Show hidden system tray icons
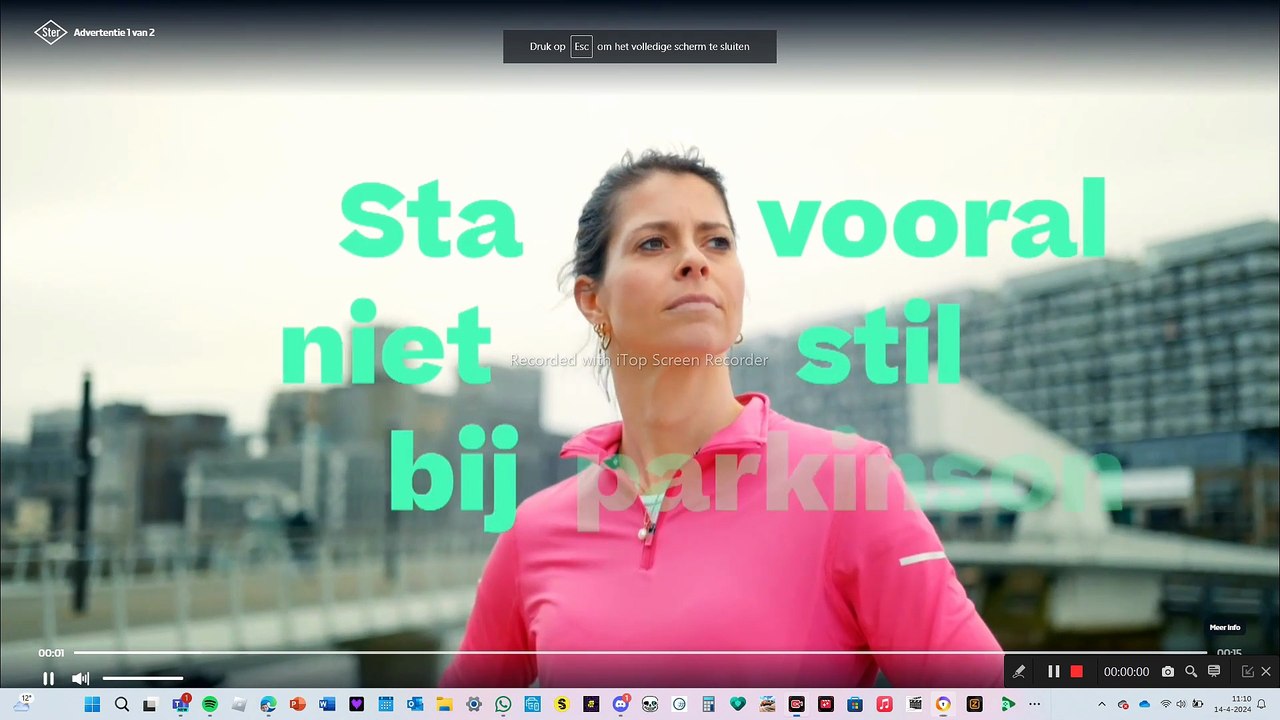1280x720 pixels. tap(1102, 704)
